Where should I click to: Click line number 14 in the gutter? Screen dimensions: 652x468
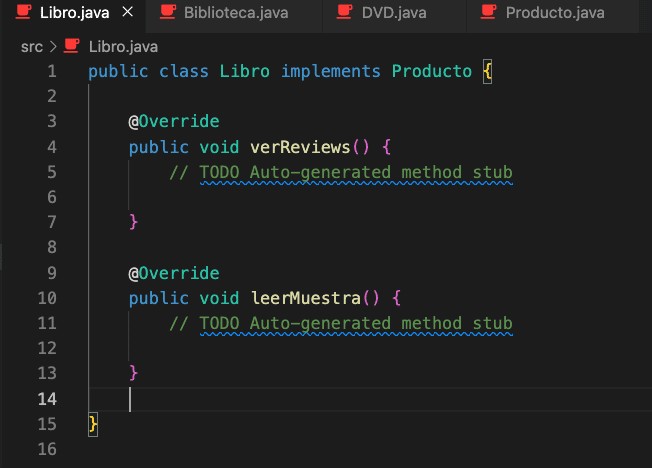pyautogui.click(x=47, y=399)
